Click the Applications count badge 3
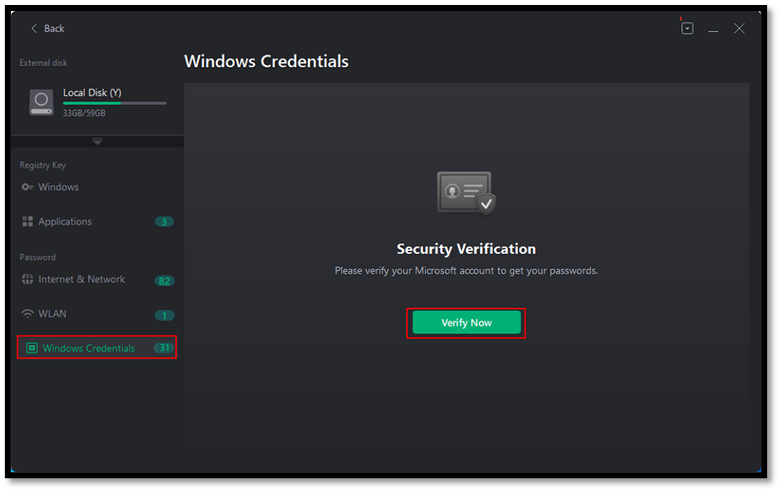Image resolution: width=780 pixels, height=491 pixels. (x=164, y=222)
